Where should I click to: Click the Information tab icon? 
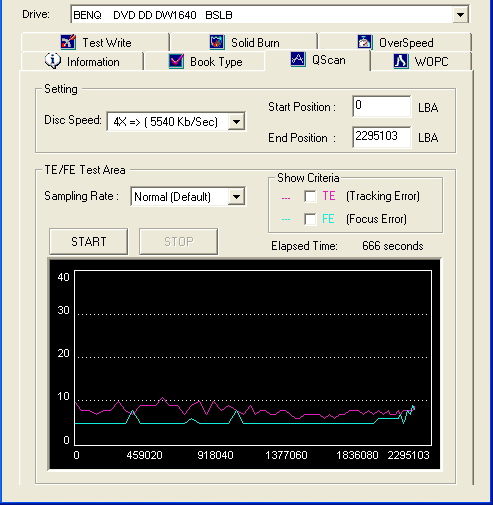pyautogui.click(x=53, y=61)
